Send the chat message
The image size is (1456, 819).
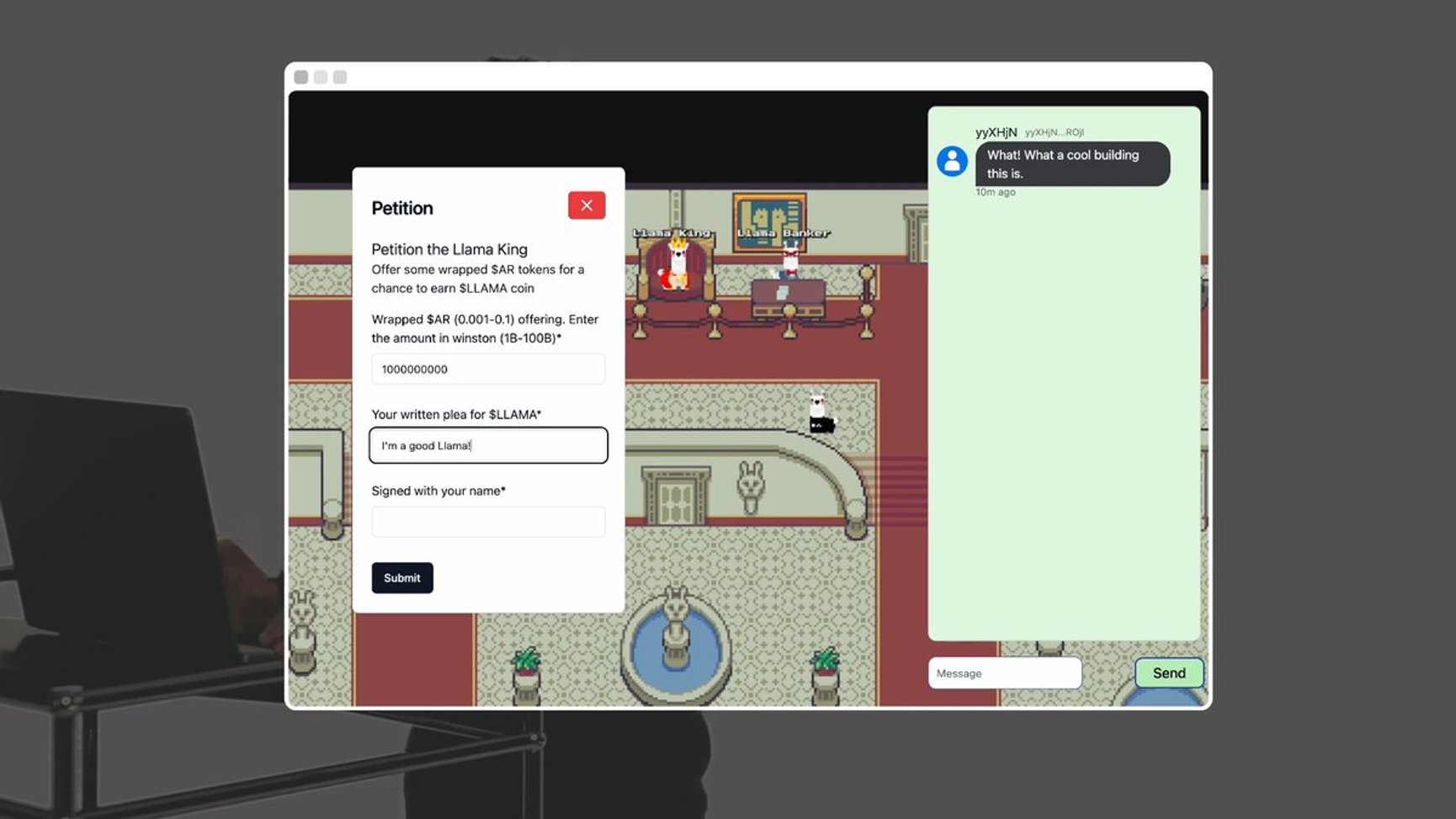[x=1169, y=673]
